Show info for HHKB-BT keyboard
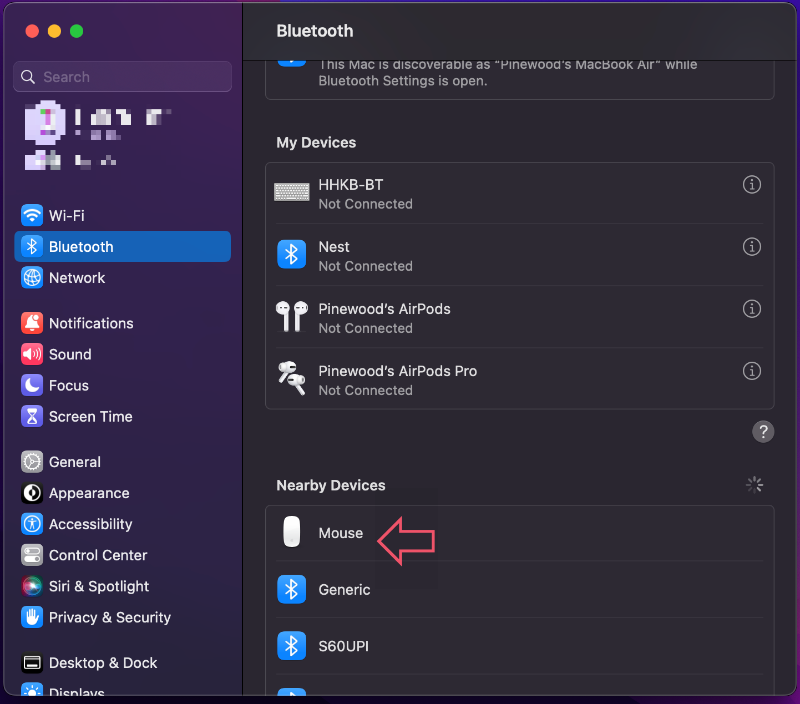 pos(752,184)
